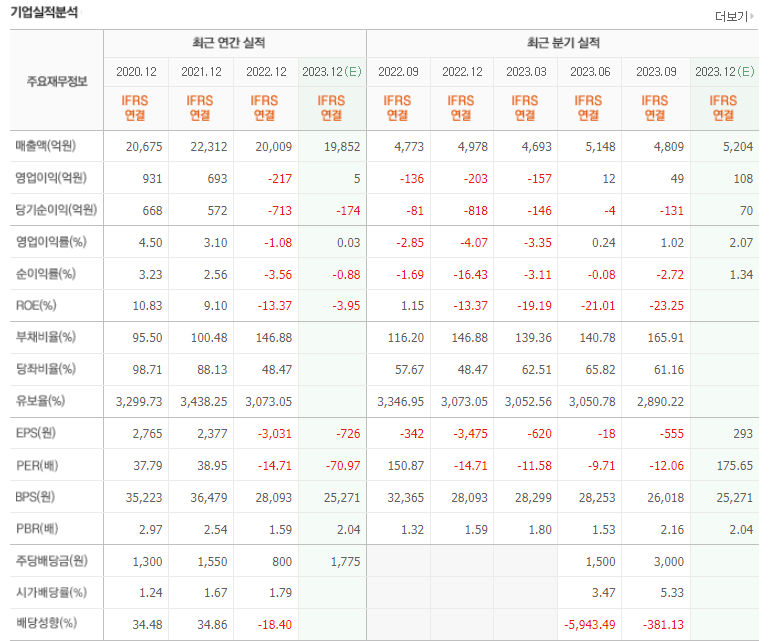Viewport: 773px width, 641px height.
Task: Click the estimated sales value 19,852
Action: 342,147
